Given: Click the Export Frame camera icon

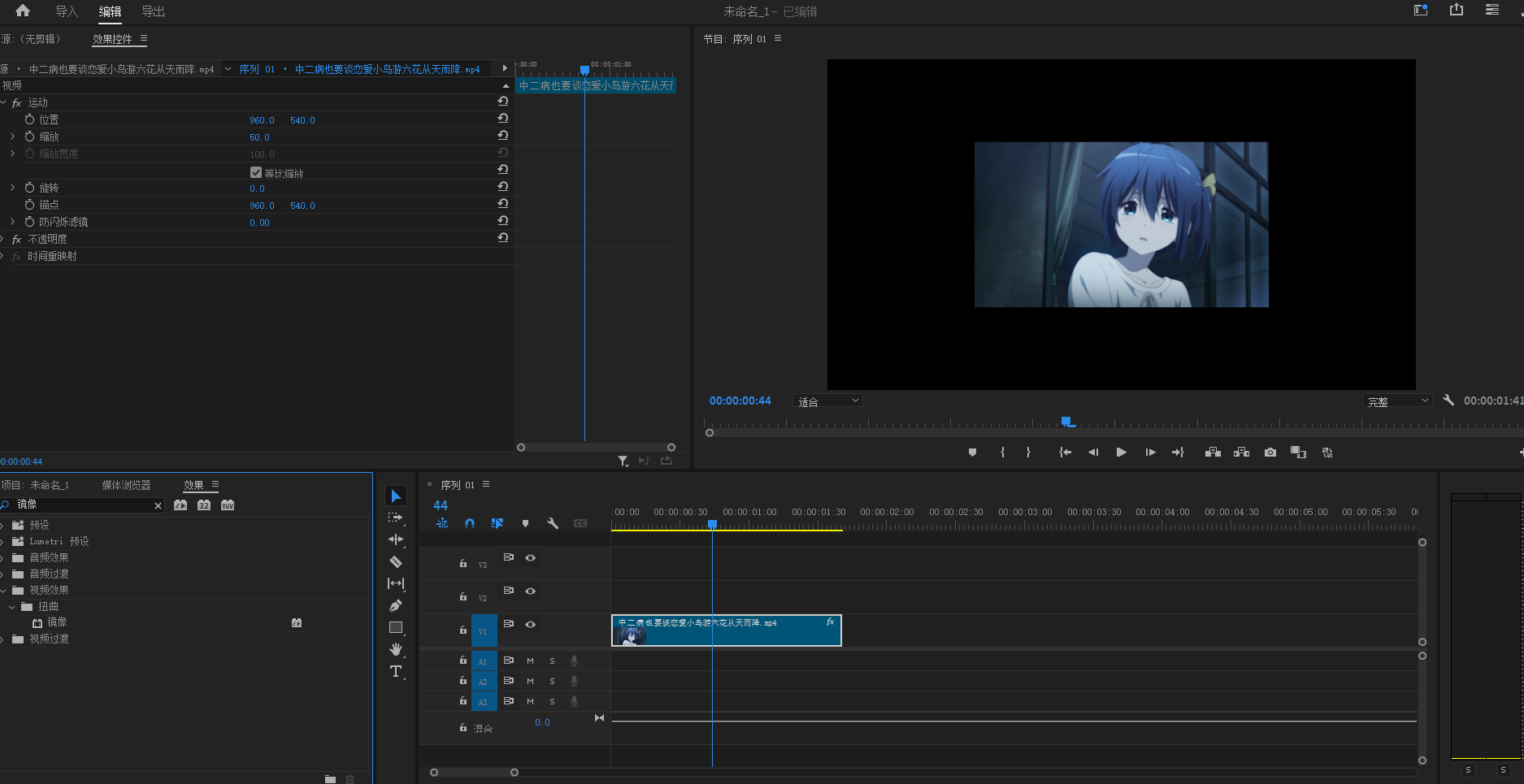Looking at the screenshot, I should 1270,453.
